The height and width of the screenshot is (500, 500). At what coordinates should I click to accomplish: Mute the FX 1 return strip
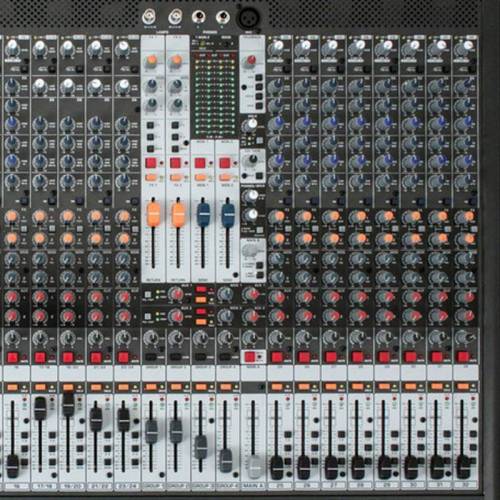tap(151, 163)
